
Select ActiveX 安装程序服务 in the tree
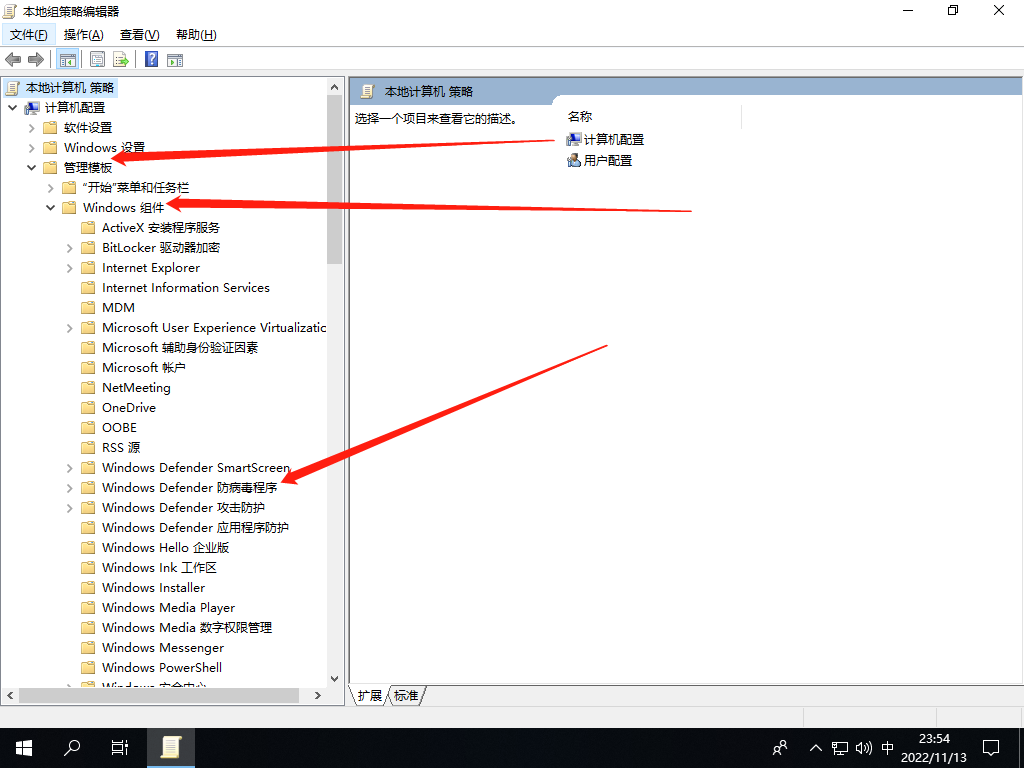(161, 228)
